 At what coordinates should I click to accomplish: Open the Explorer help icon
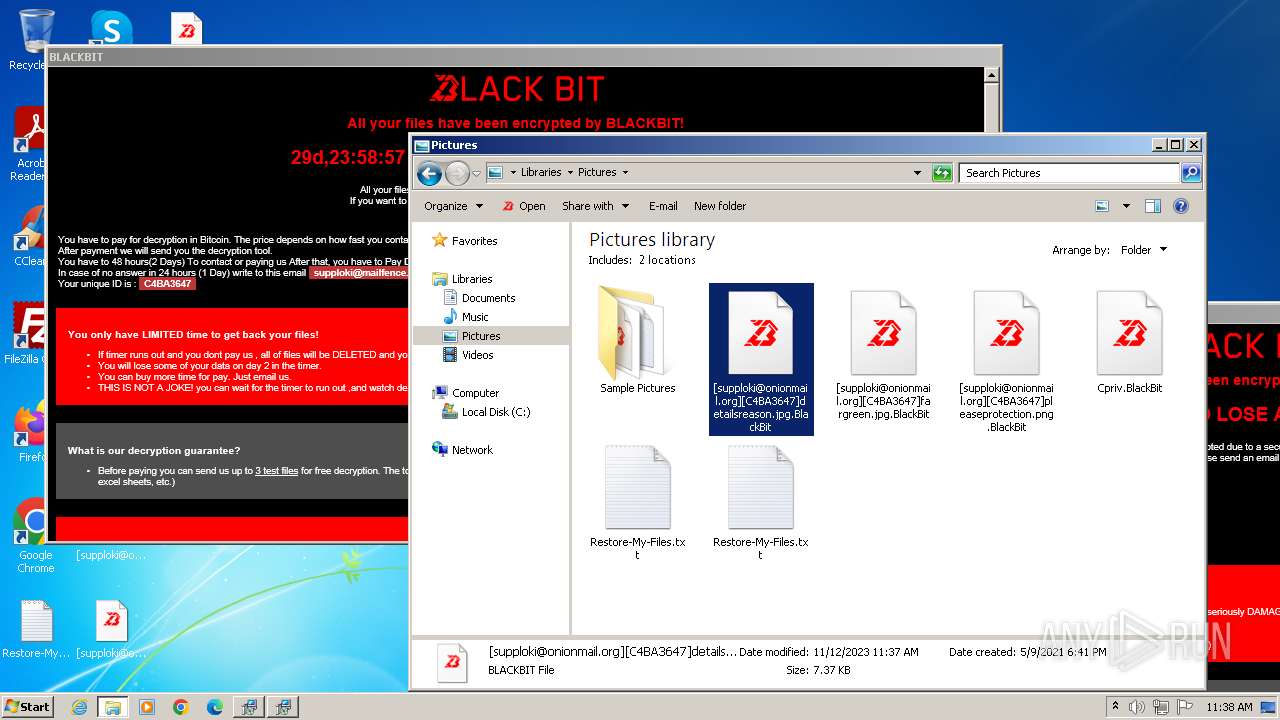click(x=1181, y=206)
